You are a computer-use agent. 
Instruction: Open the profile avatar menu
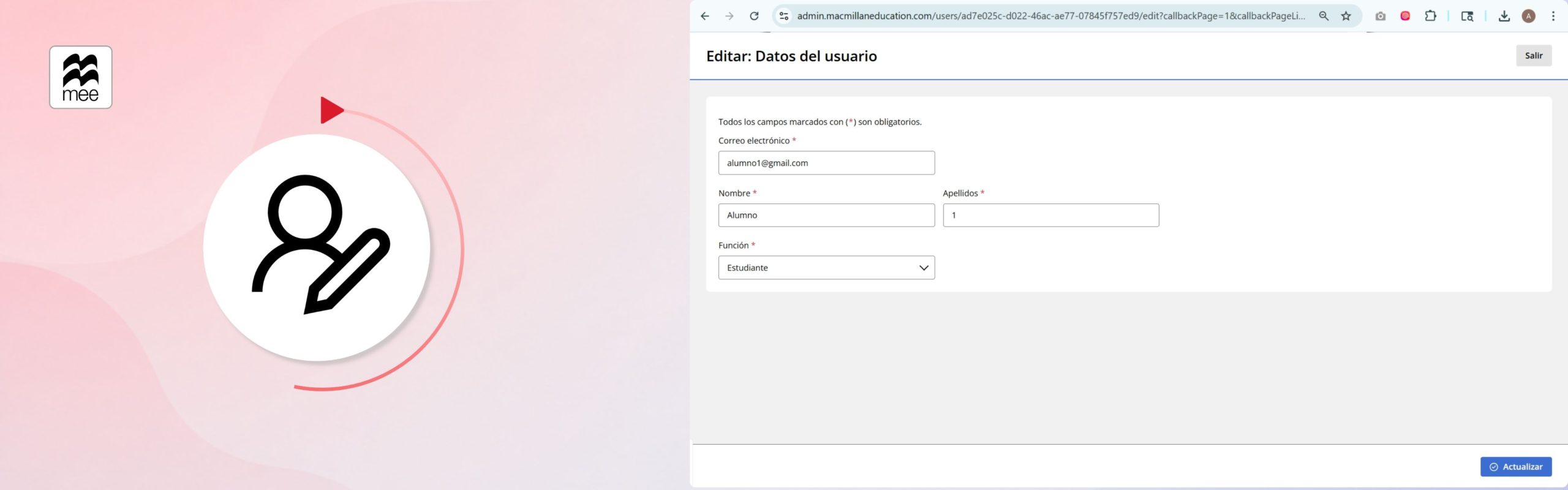1528,17
